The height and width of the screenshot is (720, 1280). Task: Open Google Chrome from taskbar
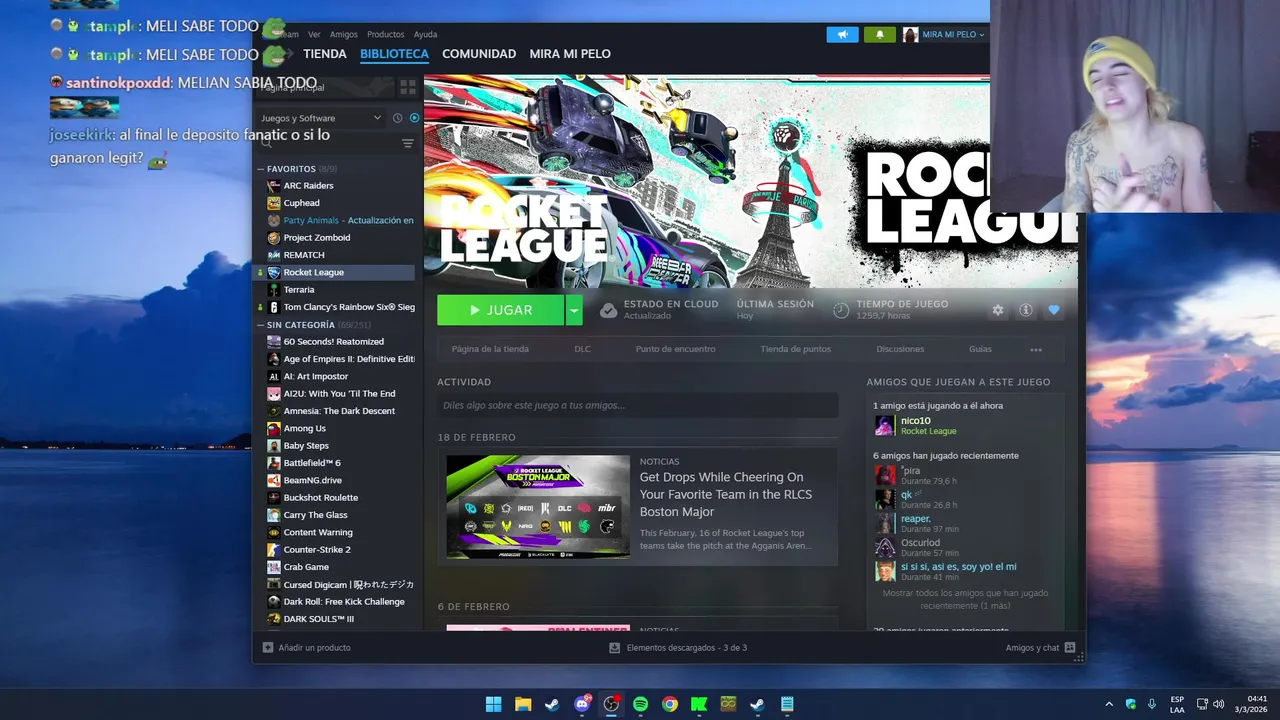click(670, 704)
